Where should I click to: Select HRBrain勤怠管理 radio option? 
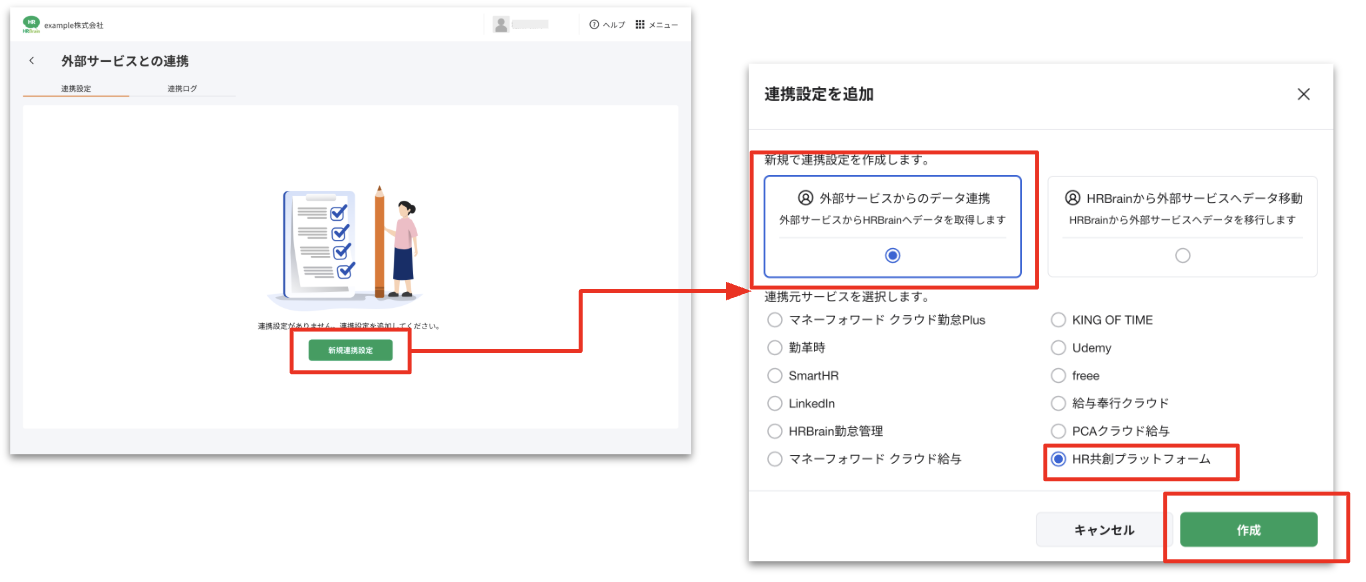[x=775, y=431]
